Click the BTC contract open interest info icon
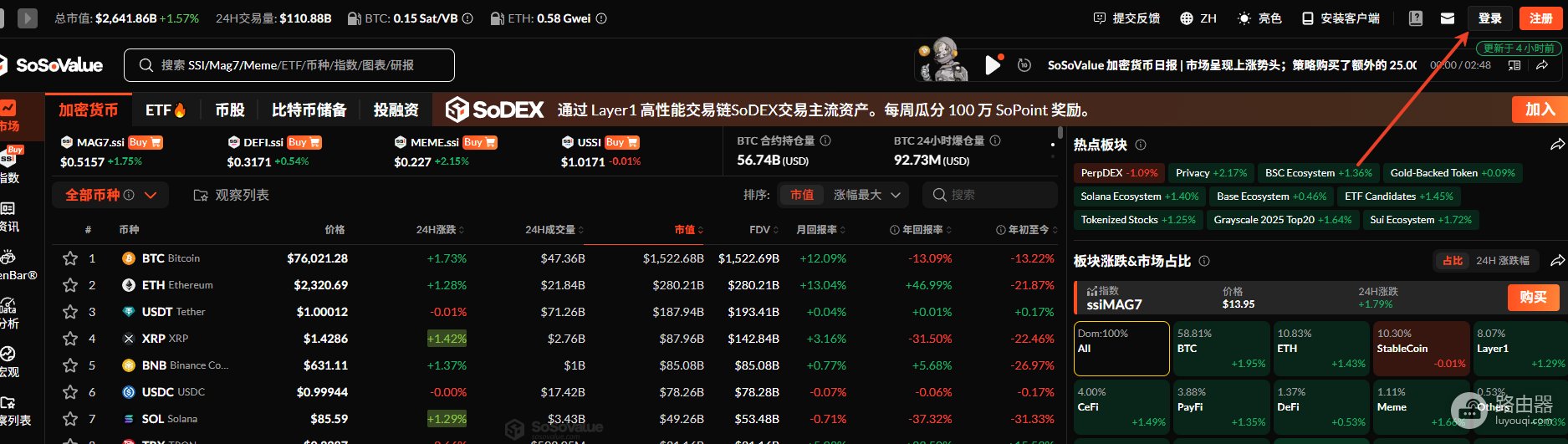This screenshot has height=444, width=1568. click(825, 140)
